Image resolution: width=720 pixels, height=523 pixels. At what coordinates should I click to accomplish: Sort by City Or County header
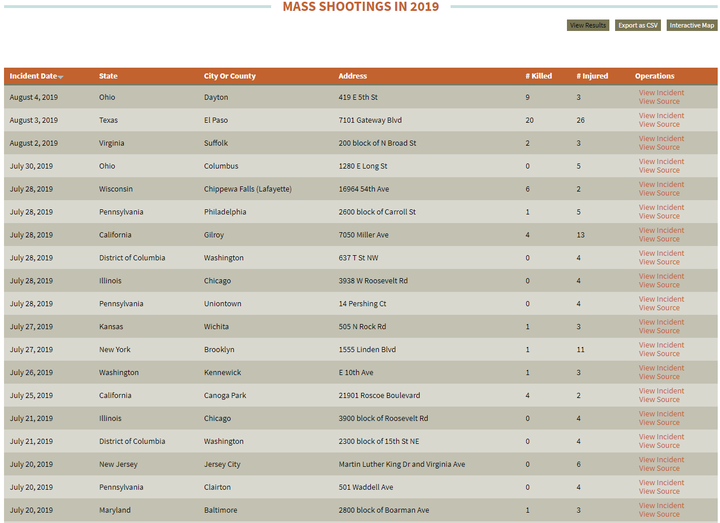click(230, 76)
